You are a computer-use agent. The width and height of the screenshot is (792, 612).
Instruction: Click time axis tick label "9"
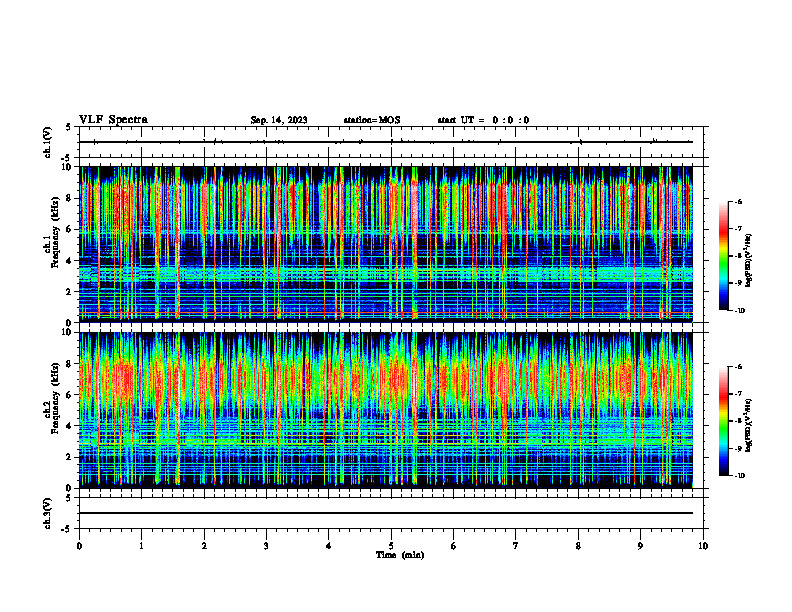coord(640,546)
